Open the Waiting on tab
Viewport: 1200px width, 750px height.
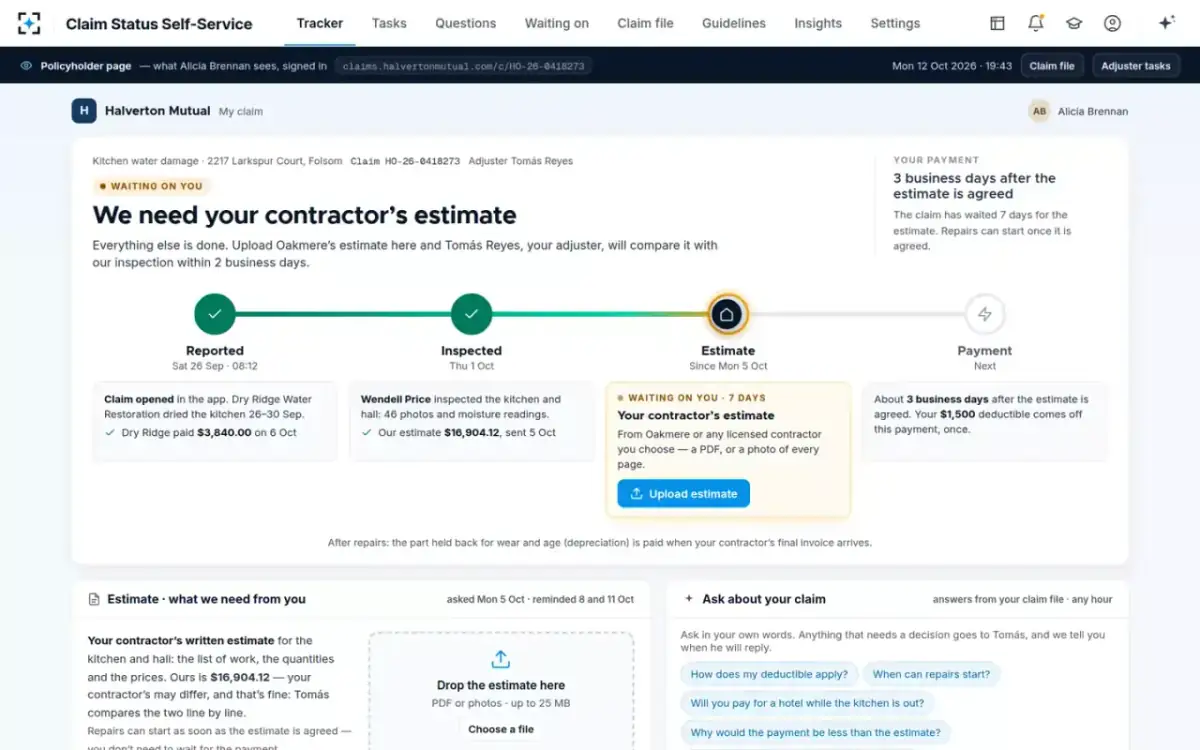557,23
